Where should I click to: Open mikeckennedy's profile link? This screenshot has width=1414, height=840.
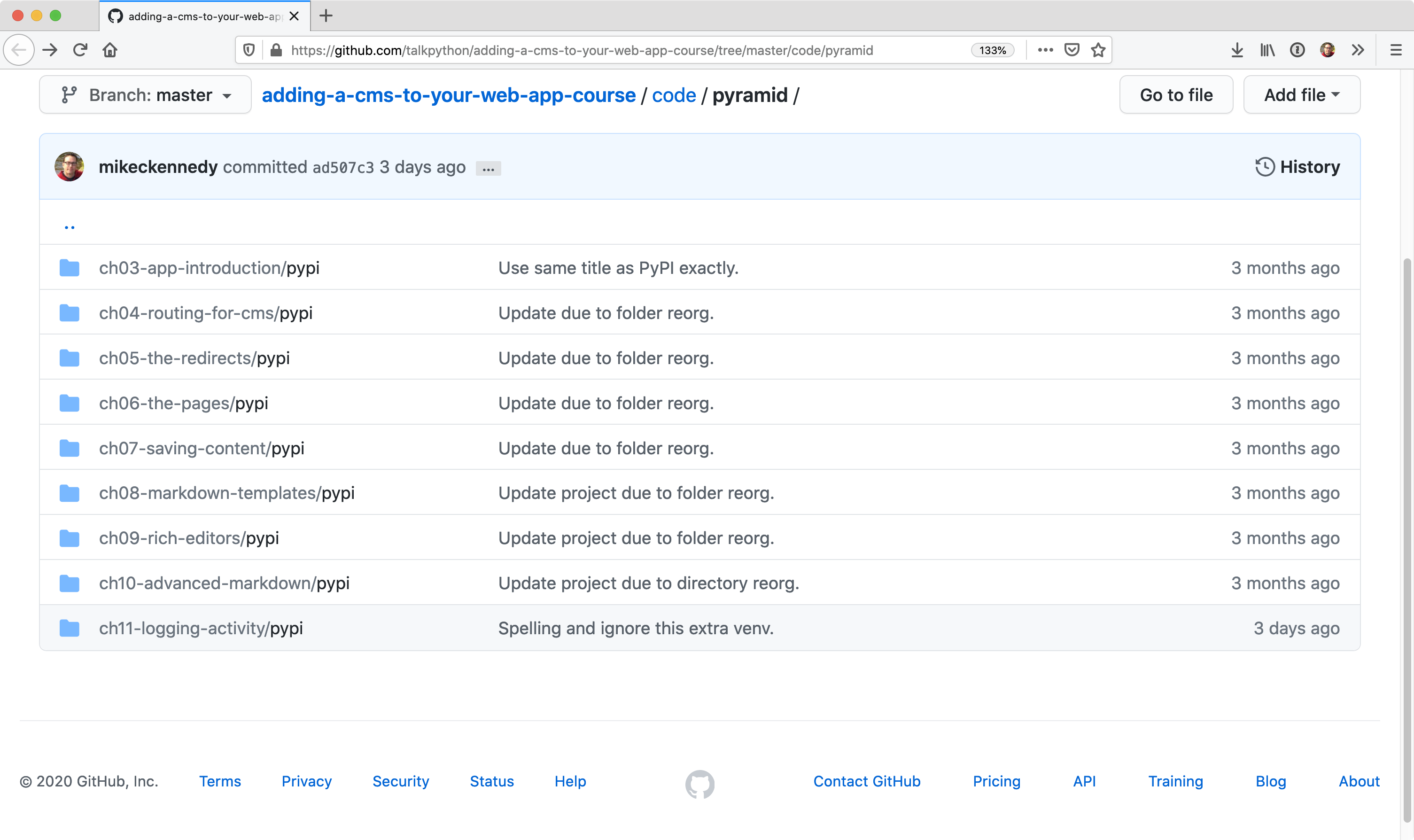click(x=158, y=167)
